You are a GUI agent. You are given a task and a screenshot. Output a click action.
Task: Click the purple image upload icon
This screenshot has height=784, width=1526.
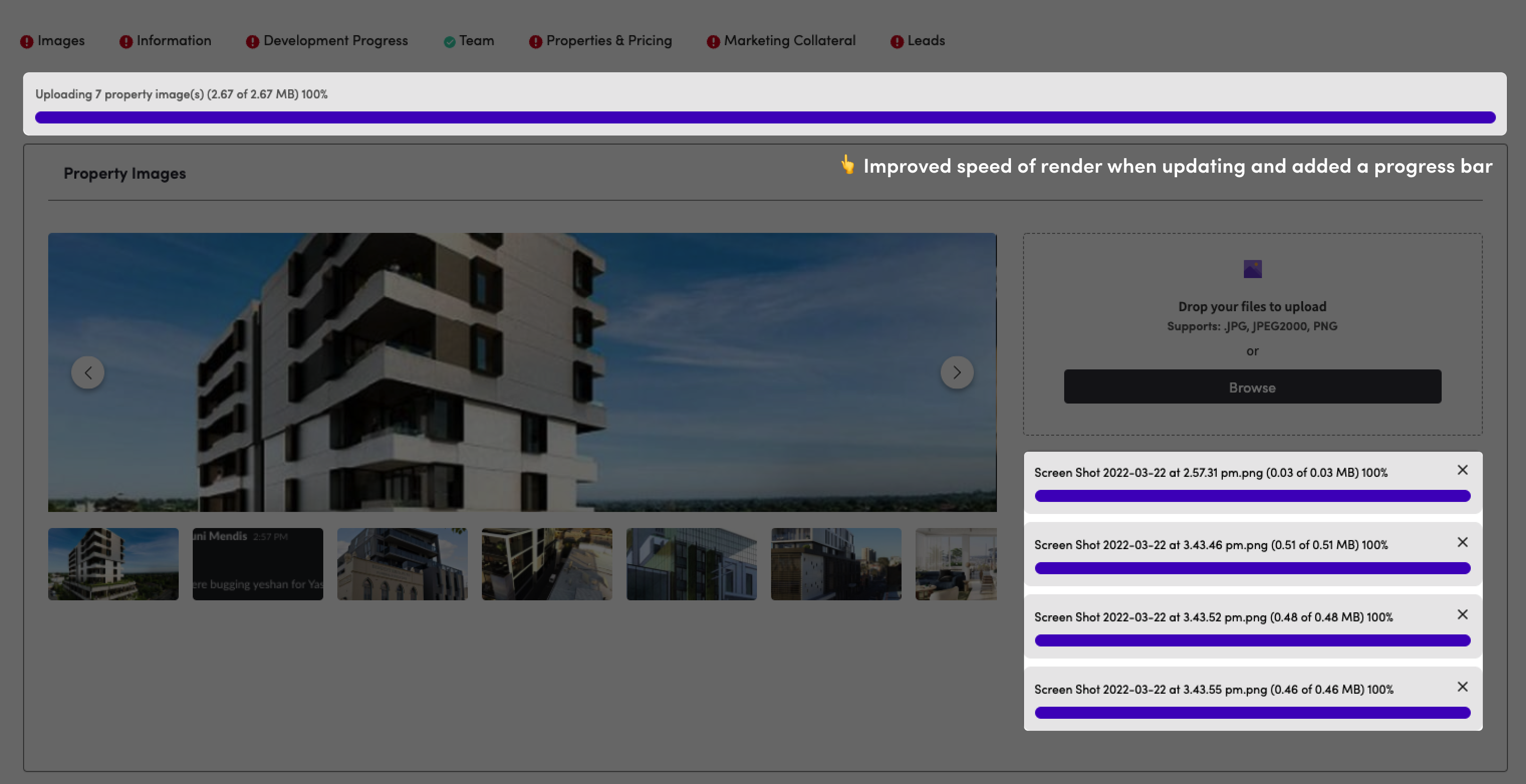(x=1252, y=269)
